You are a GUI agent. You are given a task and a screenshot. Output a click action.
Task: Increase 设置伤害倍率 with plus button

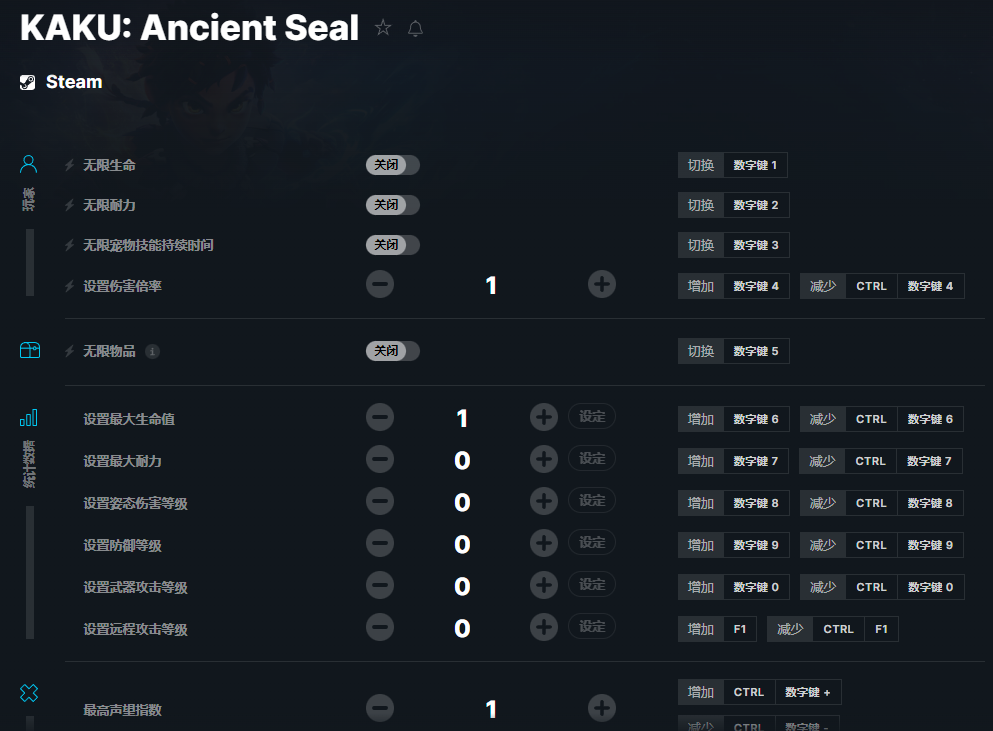[x=602, y=284]
